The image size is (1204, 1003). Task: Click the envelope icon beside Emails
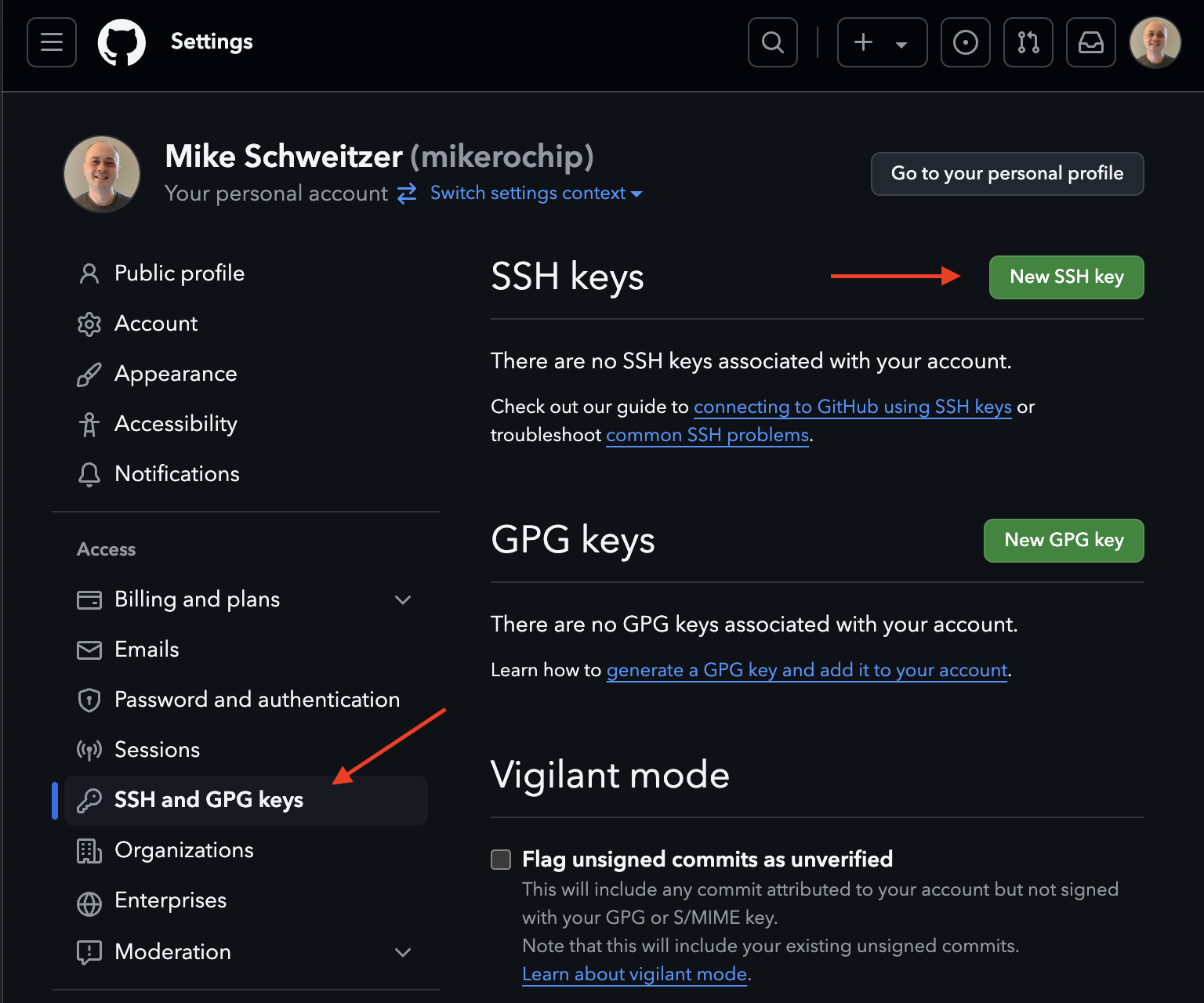(x=89, y=650)
